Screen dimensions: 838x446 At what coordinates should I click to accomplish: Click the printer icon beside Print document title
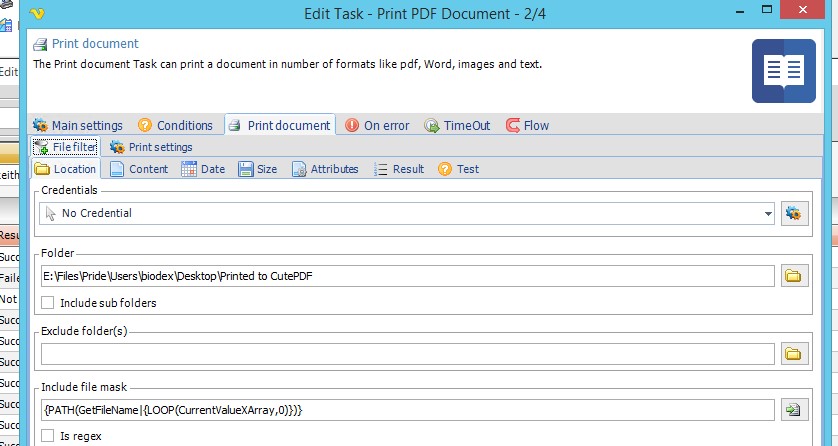40,45
